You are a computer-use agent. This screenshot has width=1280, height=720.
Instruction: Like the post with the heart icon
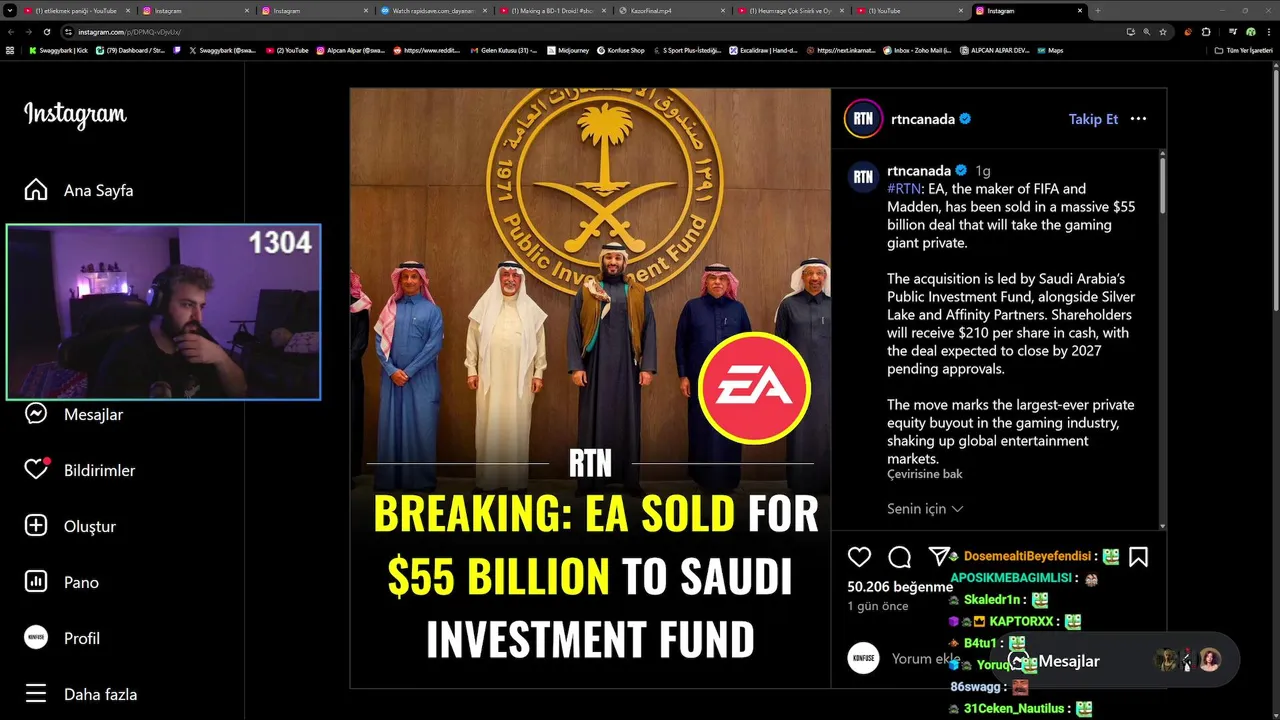[x=859, y=557]
